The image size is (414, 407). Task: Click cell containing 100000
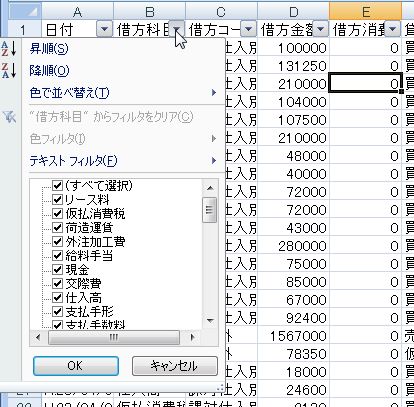[x=293, y=48]
